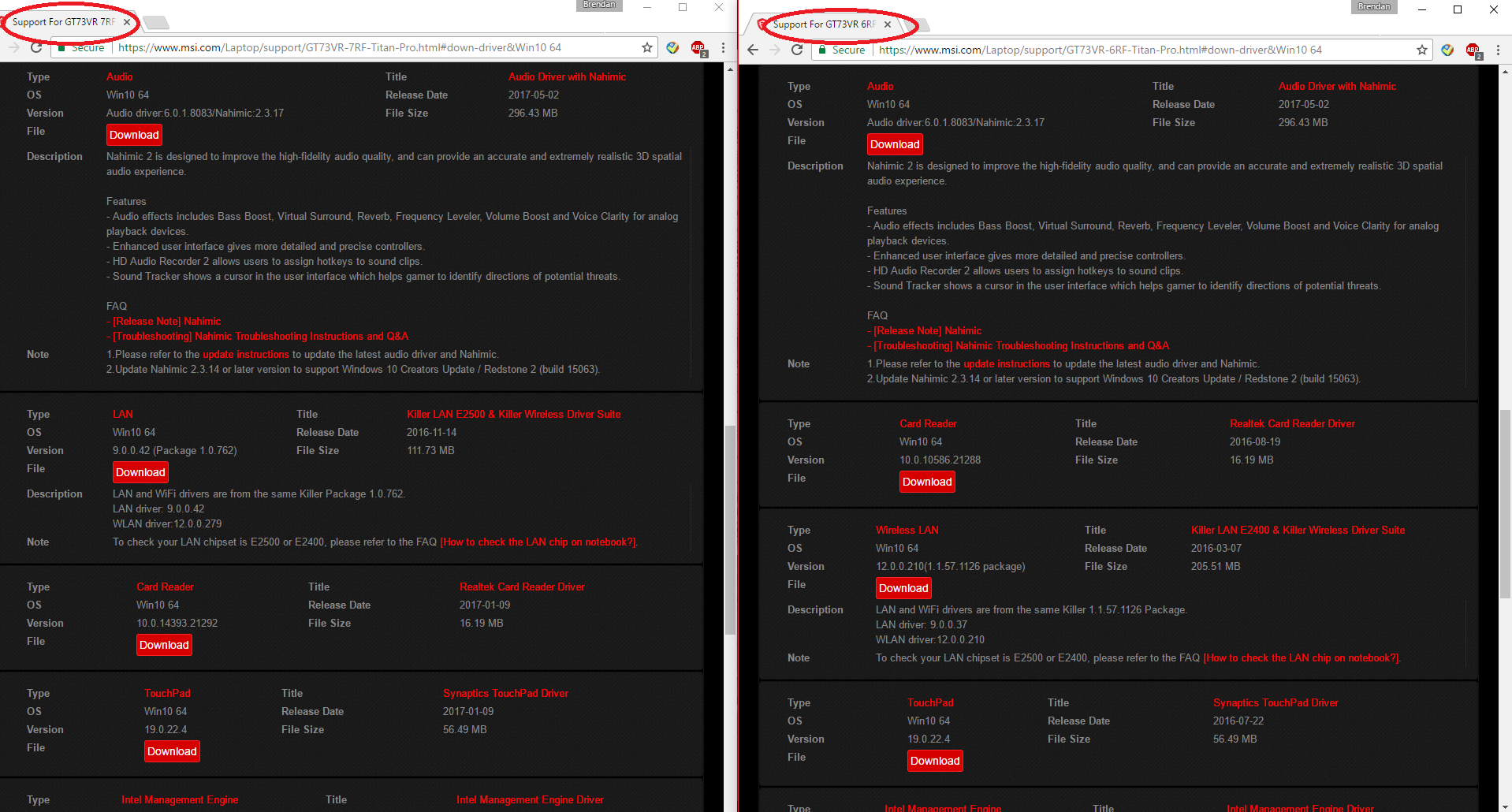Download the Killer LAN E2500 driver
This screenshot has width=1512, height=812.
[140, 472]
